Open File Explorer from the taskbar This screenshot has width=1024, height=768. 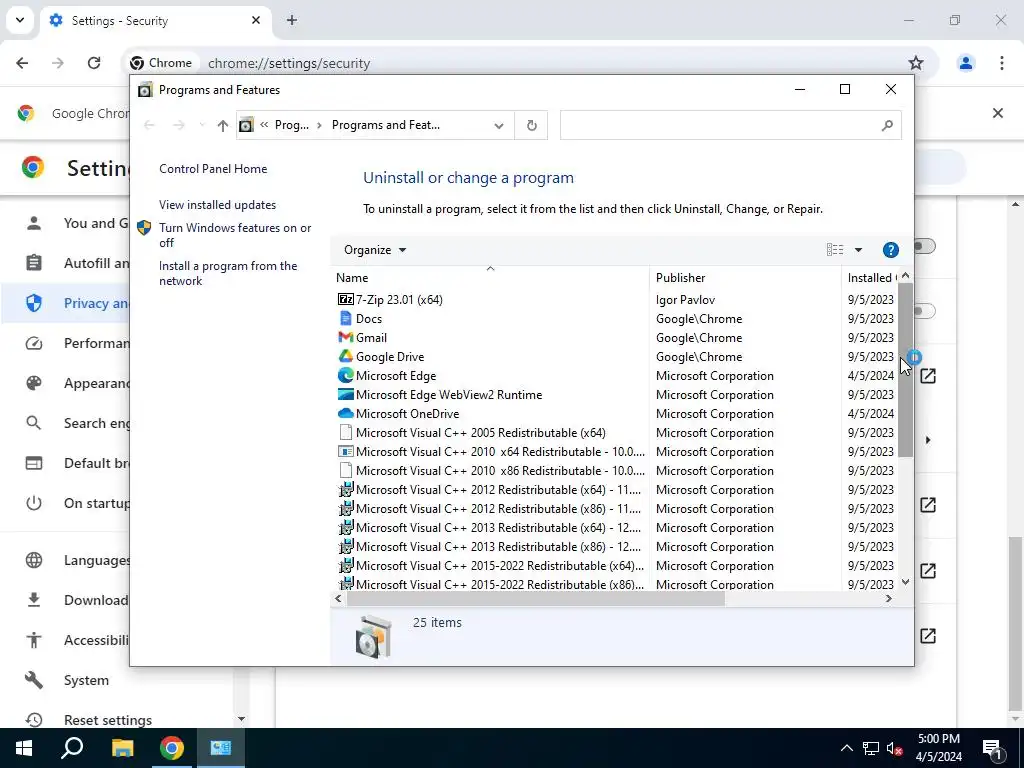click(122, 748)
